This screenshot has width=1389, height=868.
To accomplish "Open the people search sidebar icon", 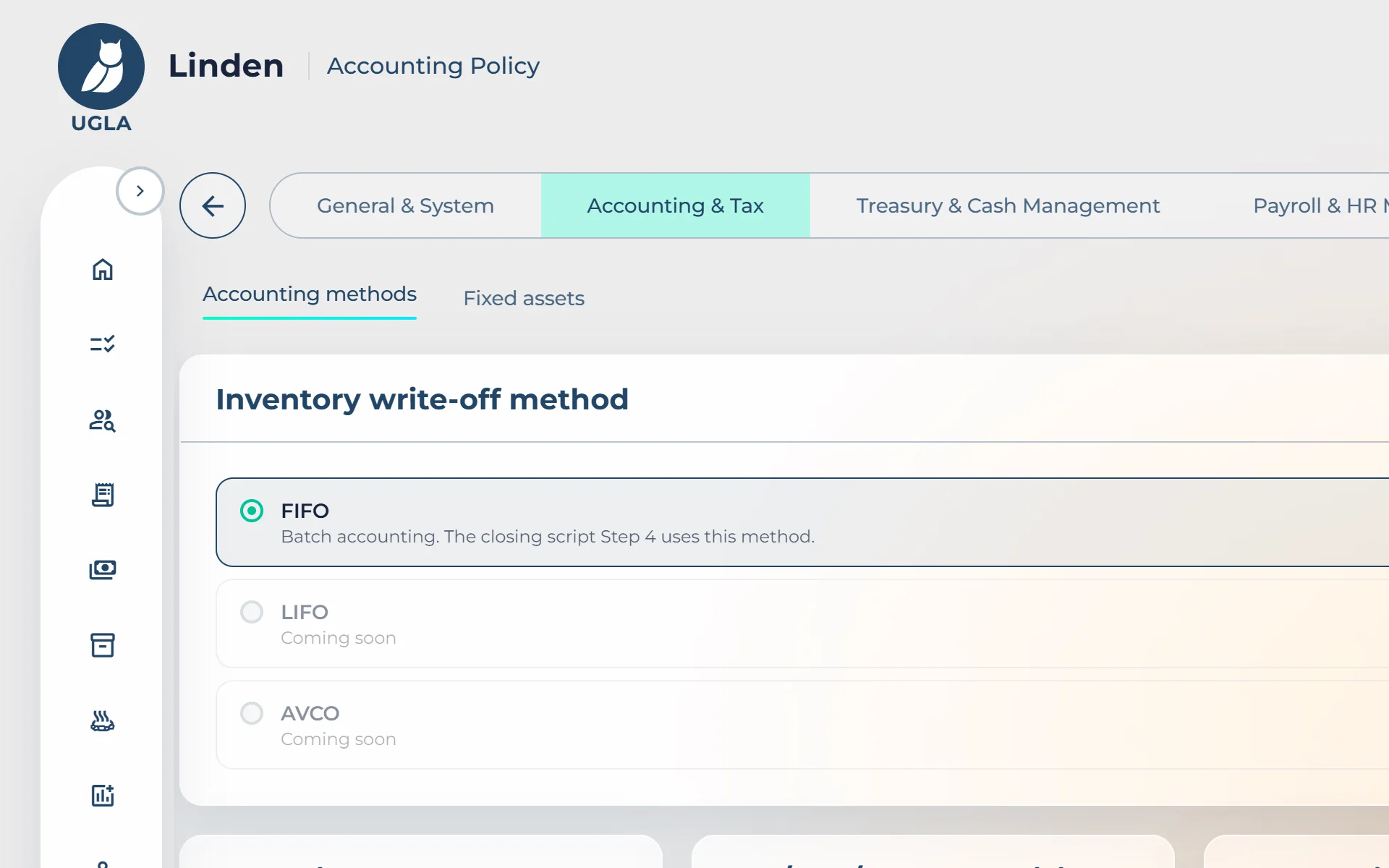I will coord(102,420).
